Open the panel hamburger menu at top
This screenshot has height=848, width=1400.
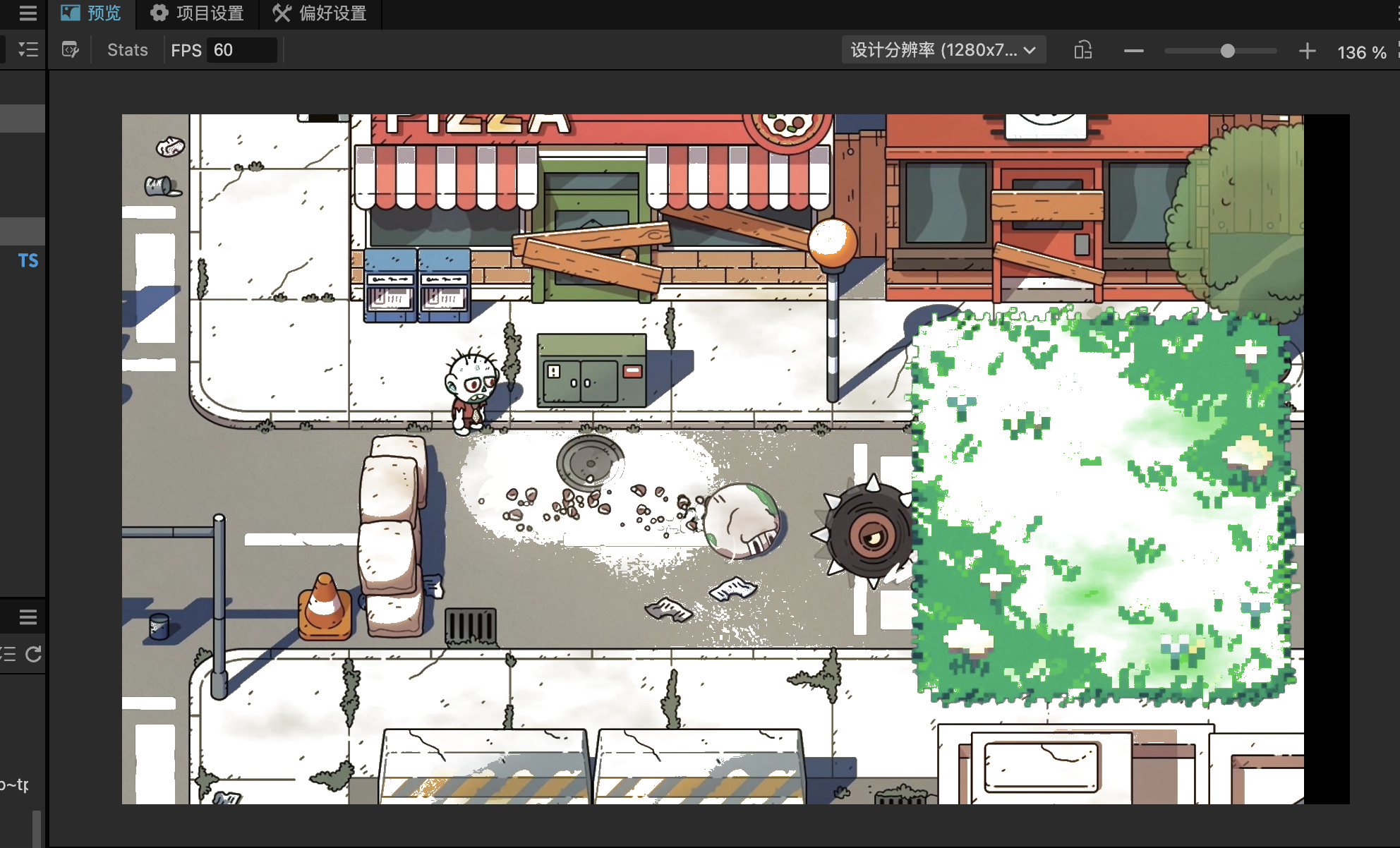[28, 13]
